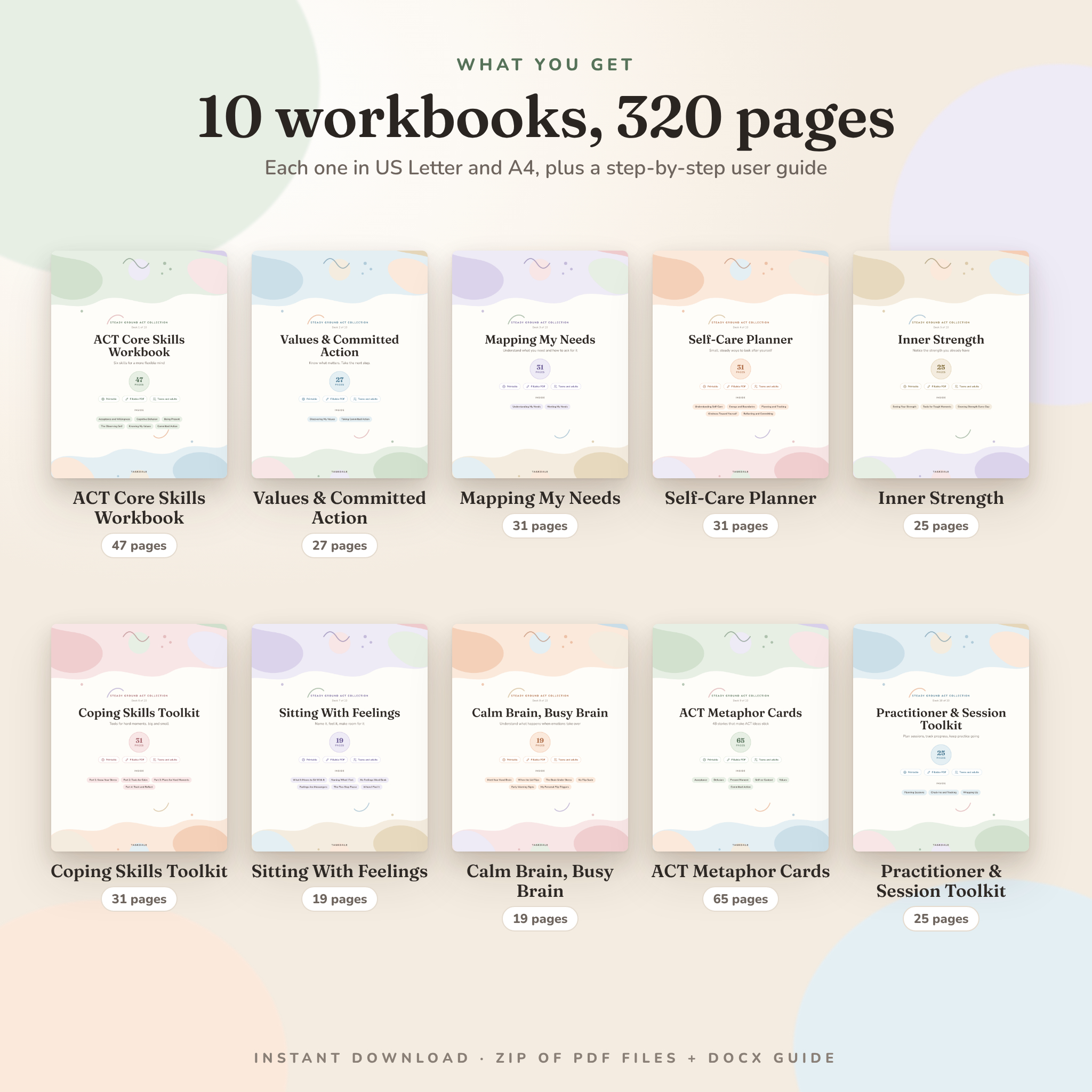Click the 19 pages badge under Sitting With Feelings
Screen dimensions: 1092x1092
(x=340, y=898)
